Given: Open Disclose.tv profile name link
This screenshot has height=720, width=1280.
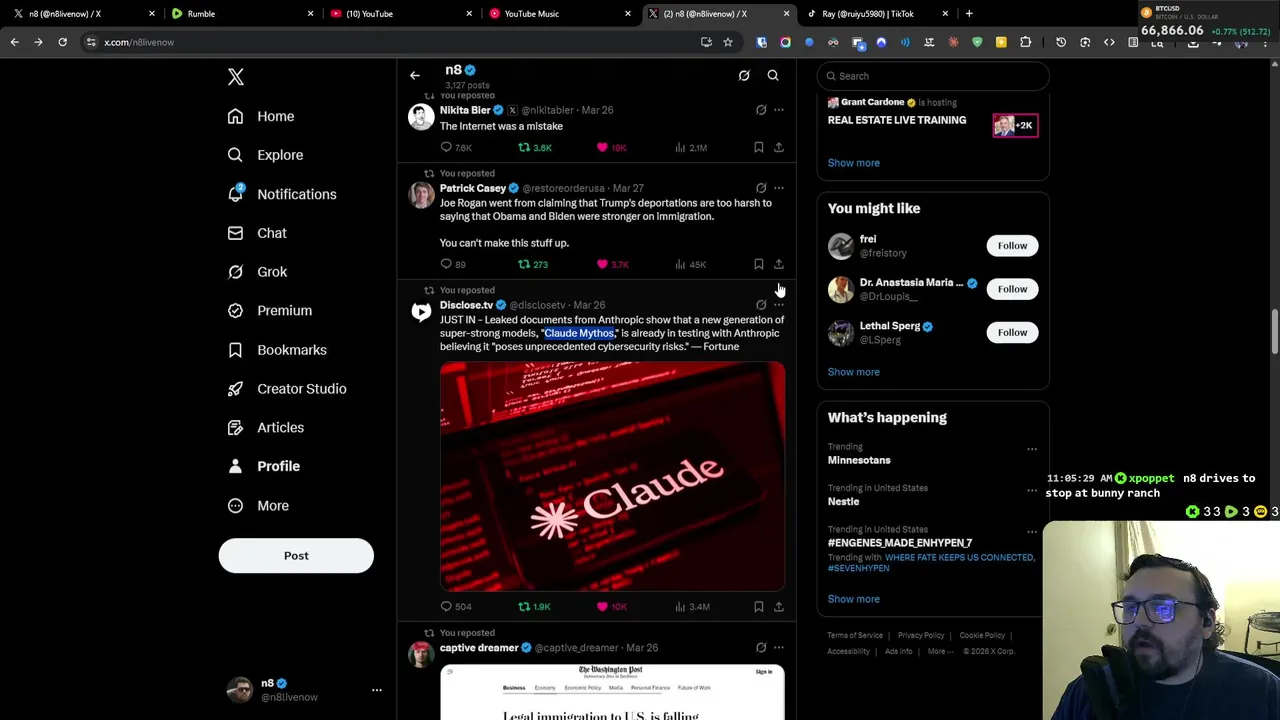Looking at the screenshot, I should click(466, 305).
